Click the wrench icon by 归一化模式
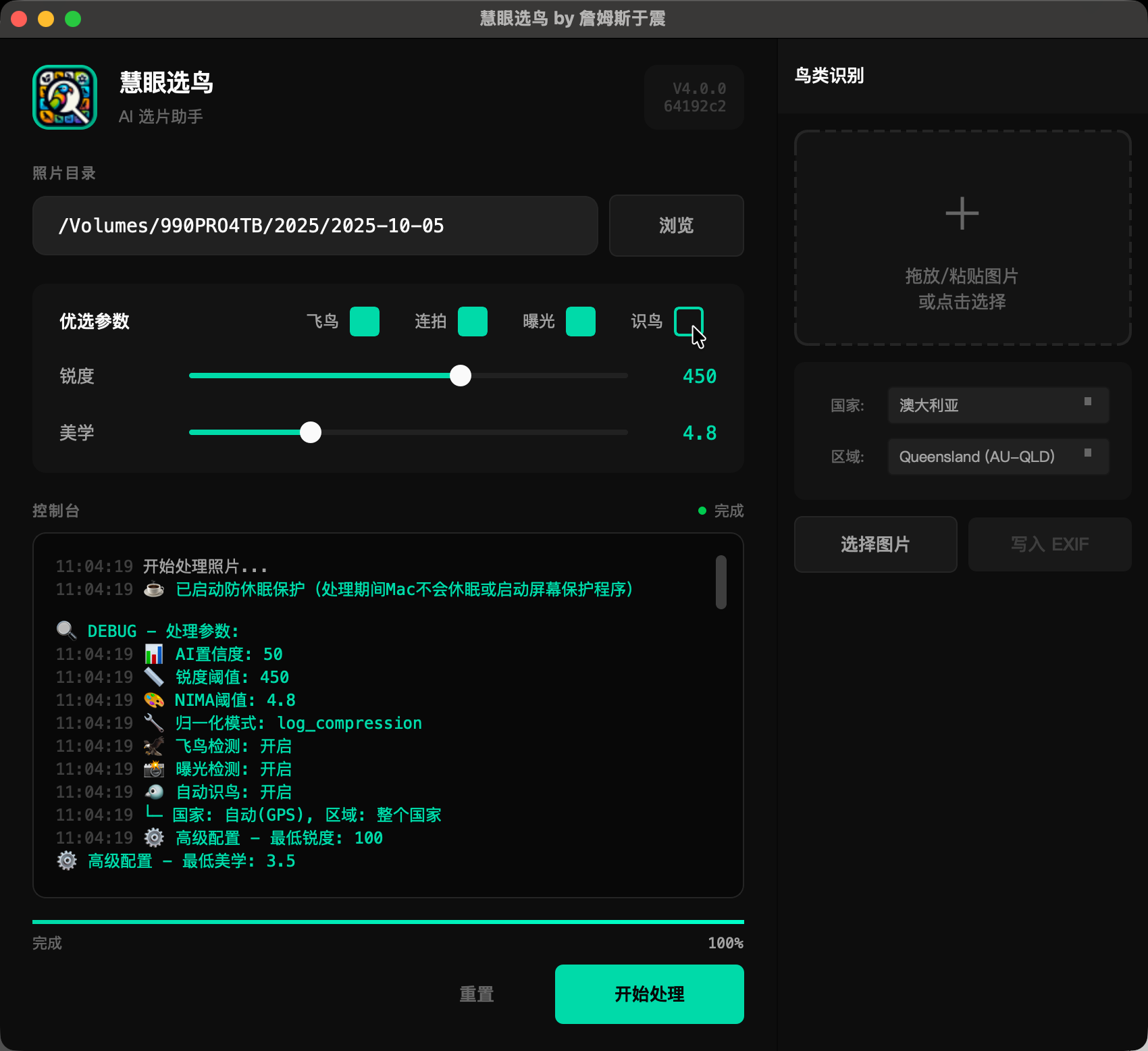 [154, 723]
